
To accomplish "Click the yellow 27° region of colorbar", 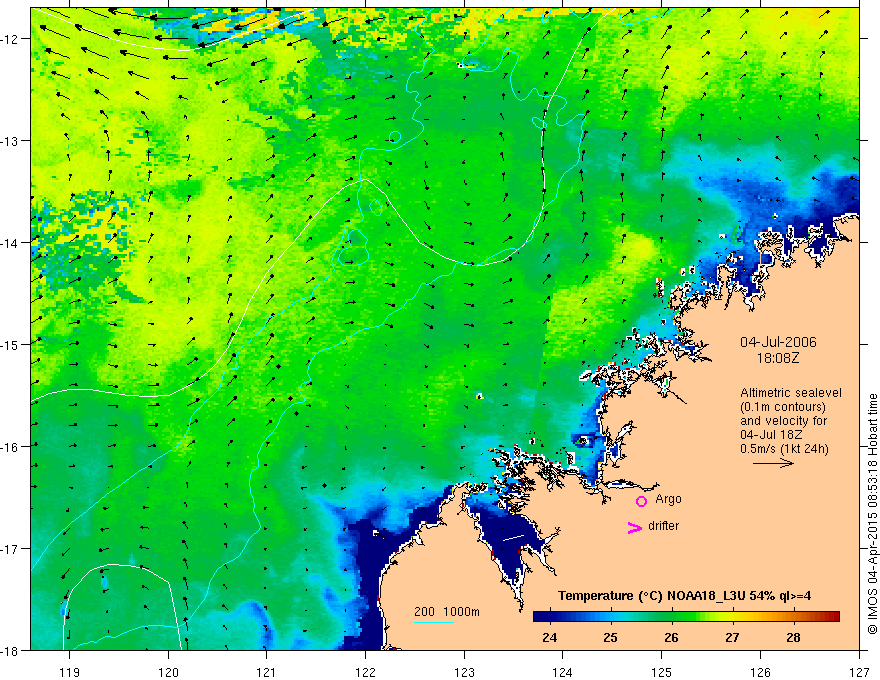I will [732, 617].
